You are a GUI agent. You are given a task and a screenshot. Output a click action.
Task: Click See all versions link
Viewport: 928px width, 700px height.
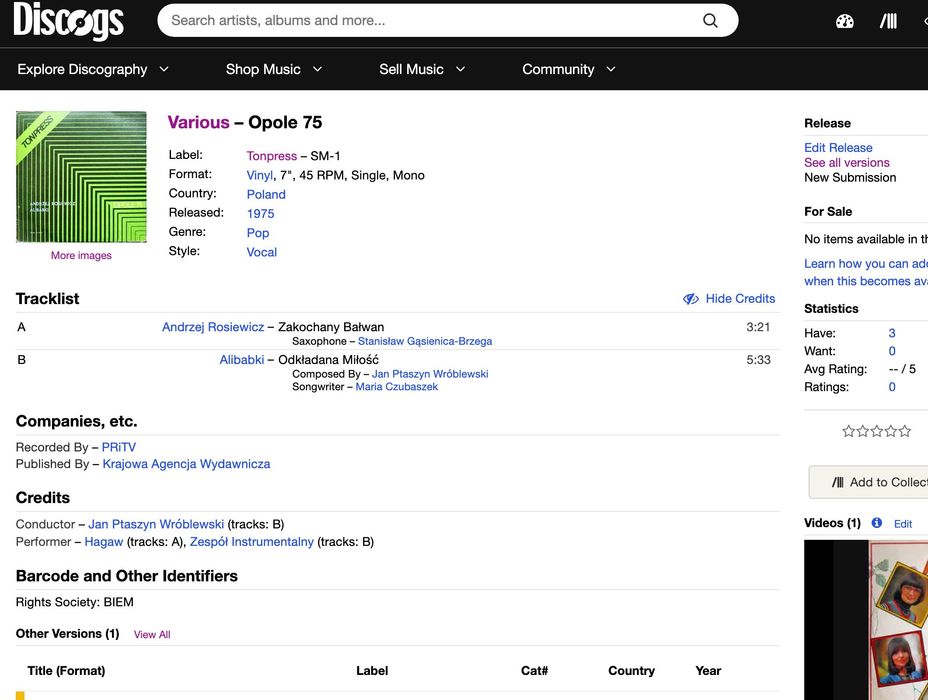point(846,163)
